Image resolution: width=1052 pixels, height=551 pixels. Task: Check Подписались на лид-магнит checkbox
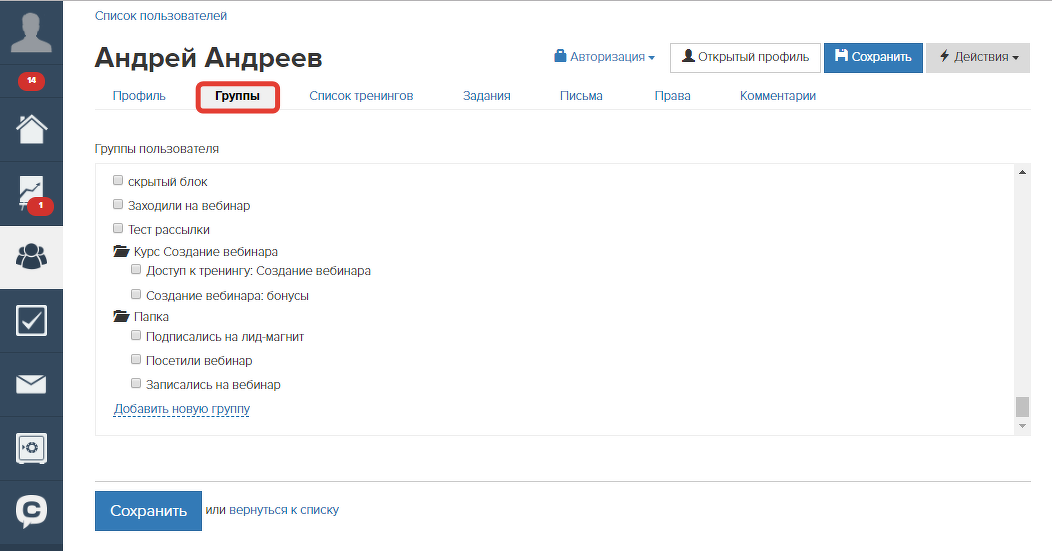tap(136, 336)
